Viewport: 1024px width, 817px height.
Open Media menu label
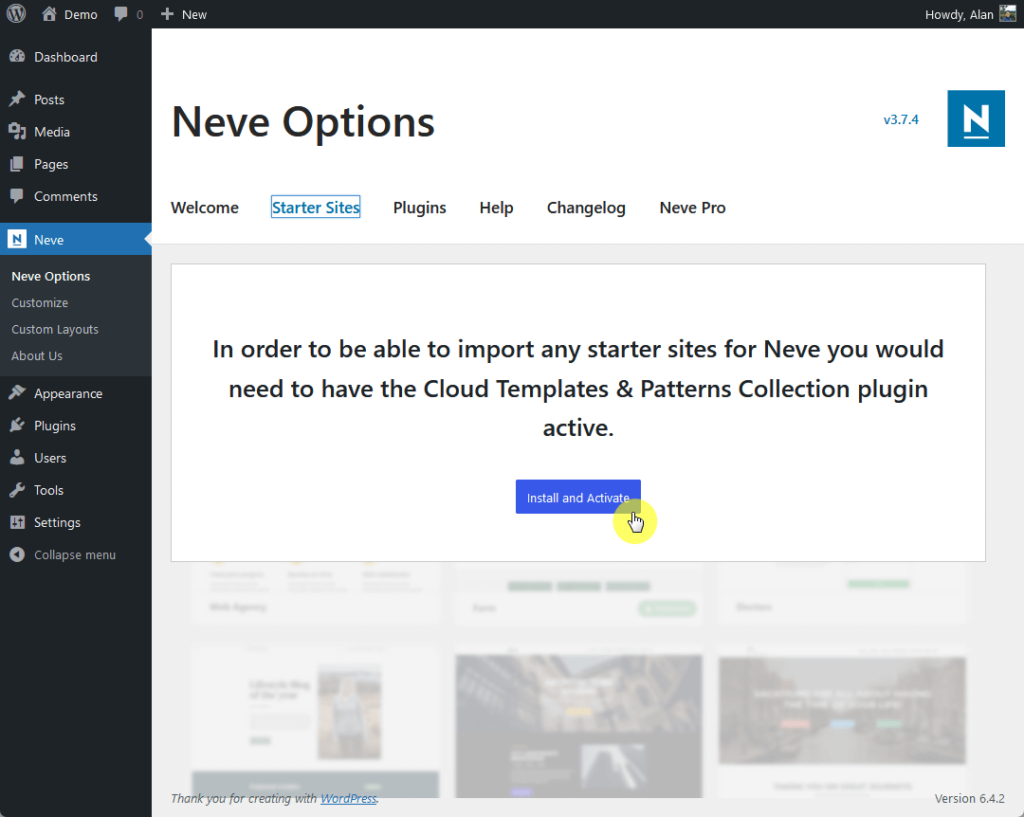point(52,131)
